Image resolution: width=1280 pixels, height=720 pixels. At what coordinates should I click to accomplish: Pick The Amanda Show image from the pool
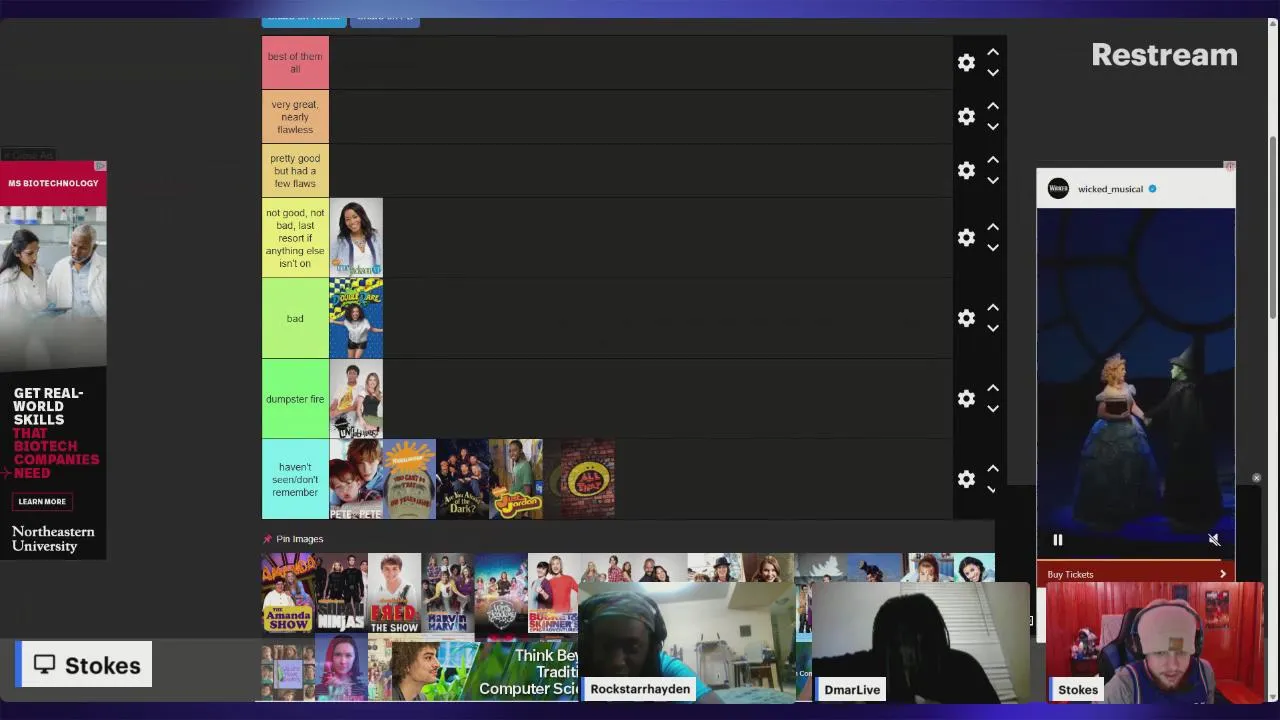(x=288, y=593)
